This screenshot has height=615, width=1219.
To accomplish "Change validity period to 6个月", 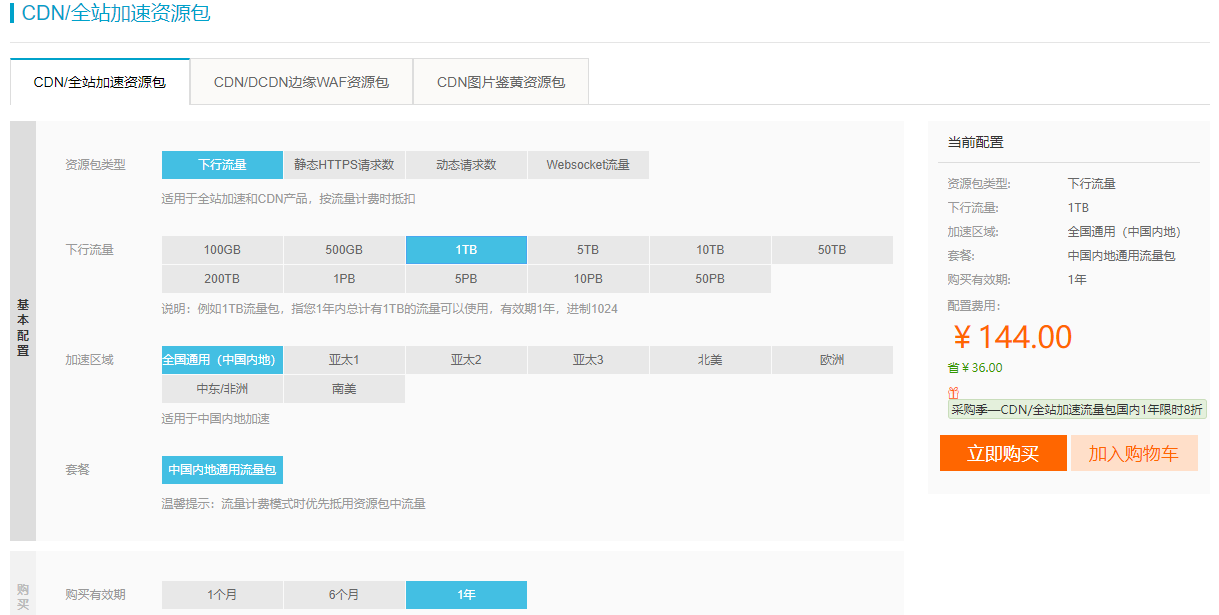I will coord(345,594).
